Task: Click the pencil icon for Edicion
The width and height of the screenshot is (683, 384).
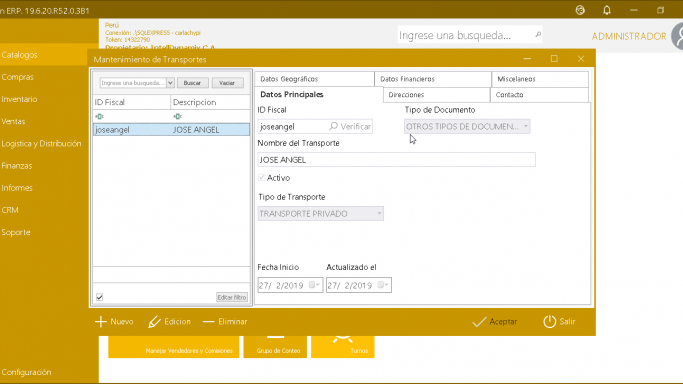Action: pyautogui.click(x=154, y=322)
